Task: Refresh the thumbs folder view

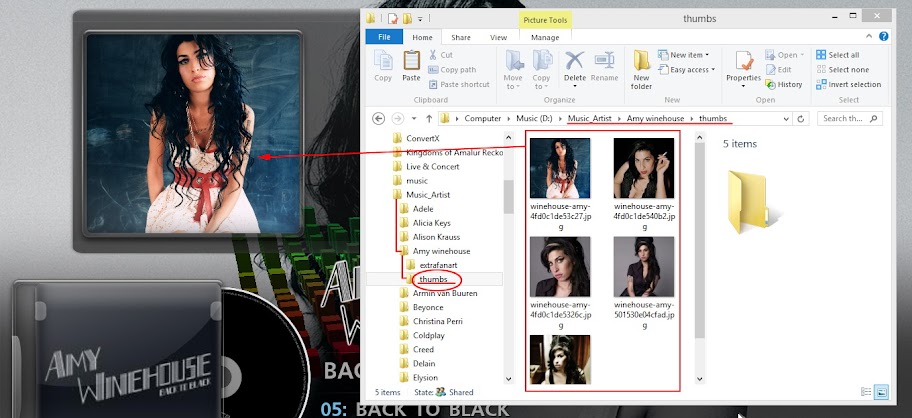Action: tap(801, 119)
